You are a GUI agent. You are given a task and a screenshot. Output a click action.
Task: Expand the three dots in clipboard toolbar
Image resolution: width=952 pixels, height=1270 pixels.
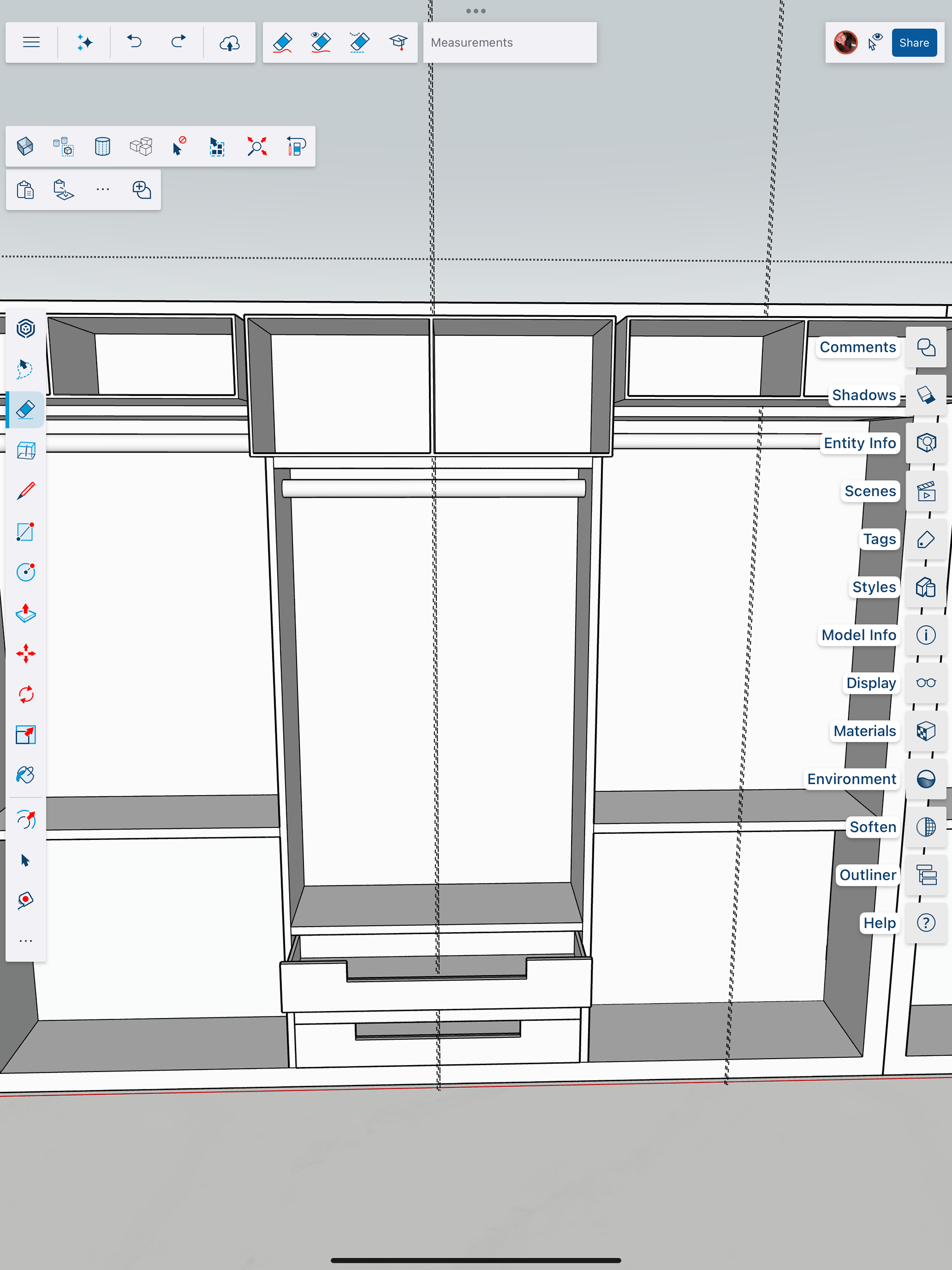pos(103,190)
